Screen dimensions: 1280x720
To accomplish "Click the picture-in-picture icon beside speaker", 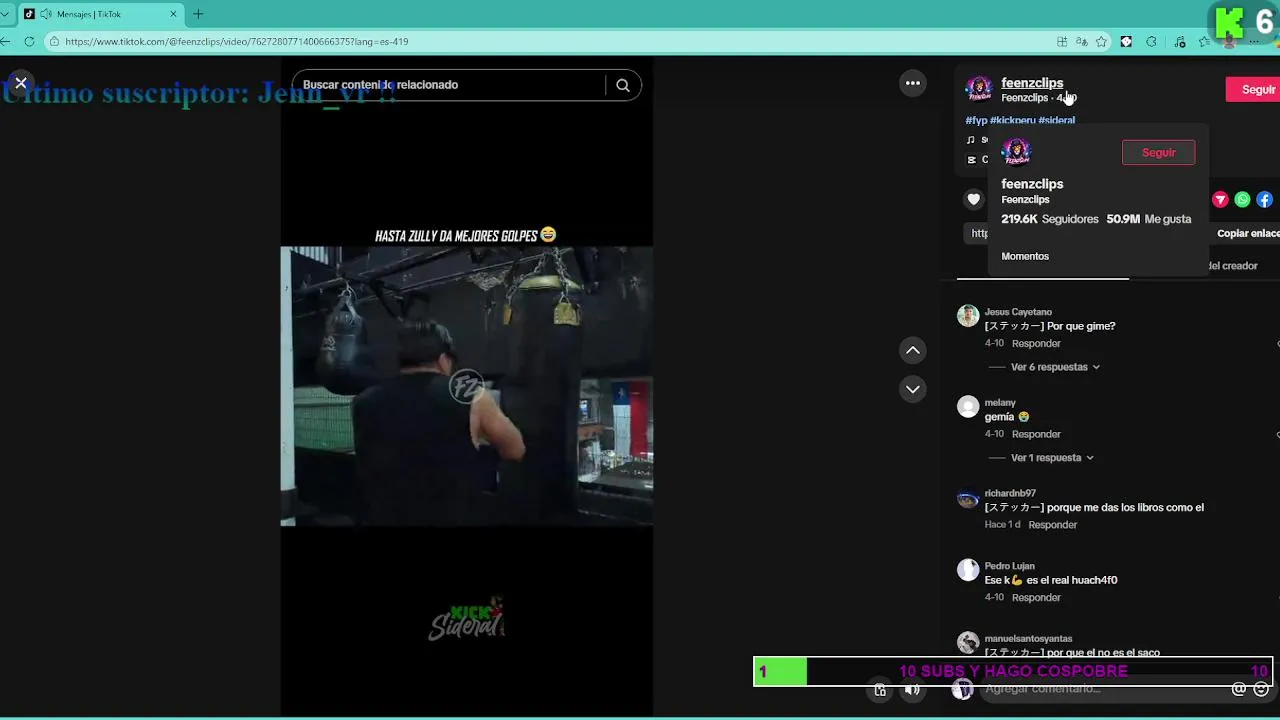I will (x=880, y=689).
